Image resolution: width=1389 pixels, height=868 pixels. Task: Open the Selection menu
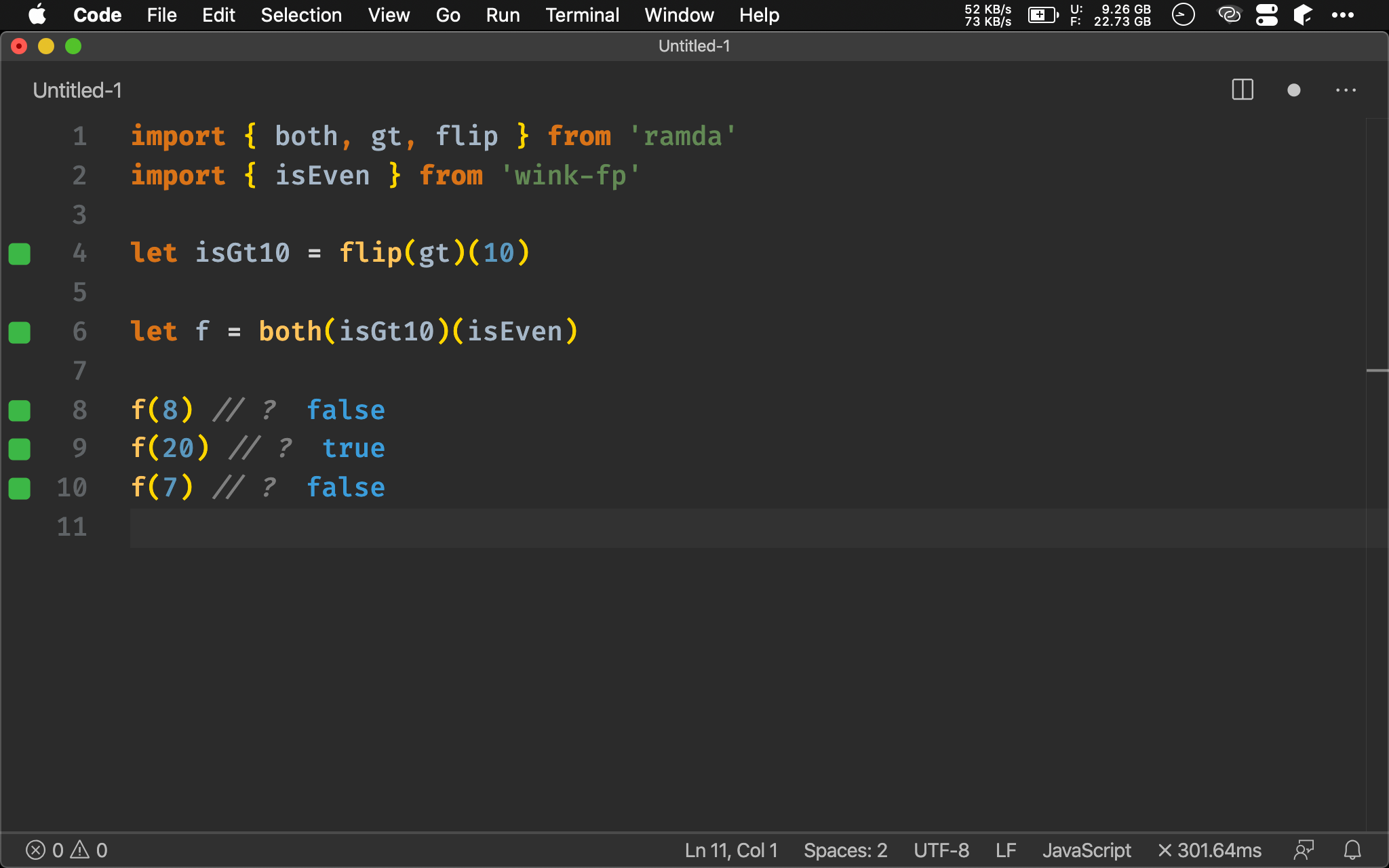click(301, 15)
